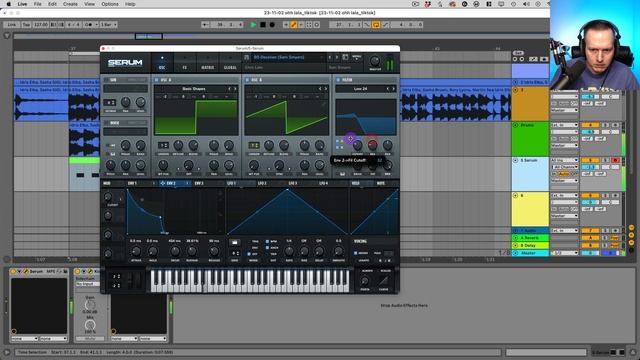Click the filter Cutoff knob

coord(358,145)
